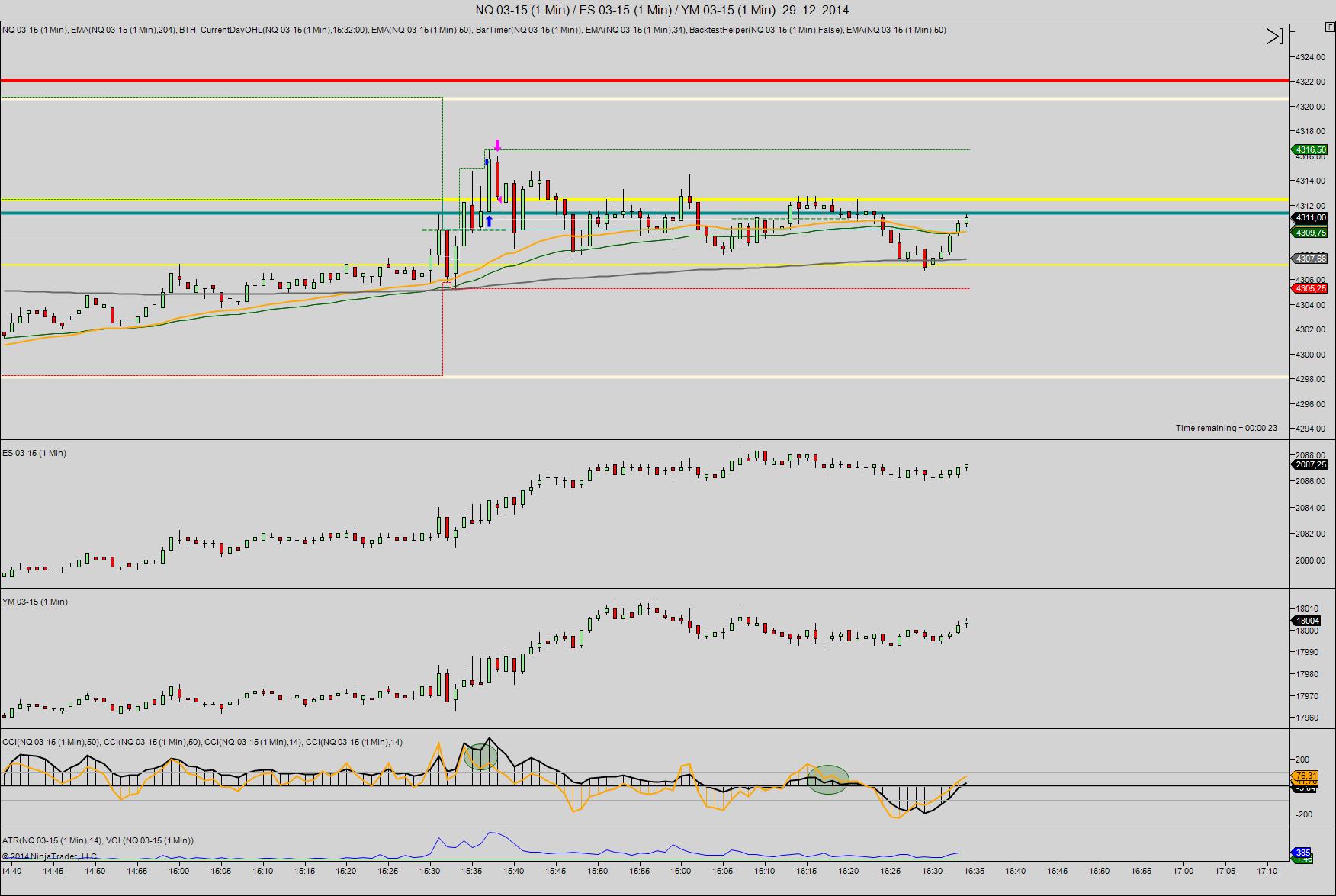Click the green 4309,75 price marker
The width and height of the screenshot is (1336, 896).
click(1311, 233)
